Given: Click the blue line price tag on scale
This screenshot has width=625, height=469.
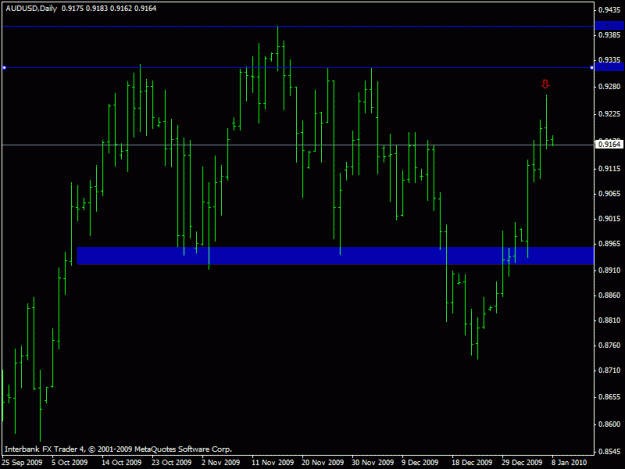Looking at the screenshot, I should point(609,68).
